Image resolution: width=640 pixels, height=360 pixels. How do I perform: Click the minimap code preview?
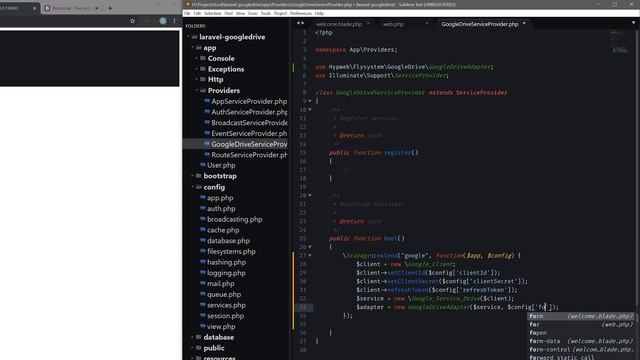point(620,42)
